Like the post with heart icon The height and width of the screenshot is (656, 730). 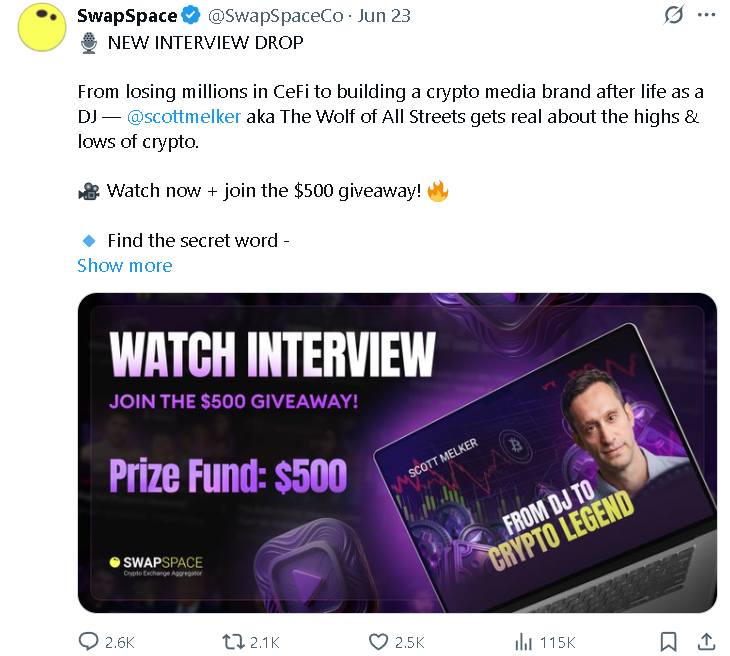(378, 642)
